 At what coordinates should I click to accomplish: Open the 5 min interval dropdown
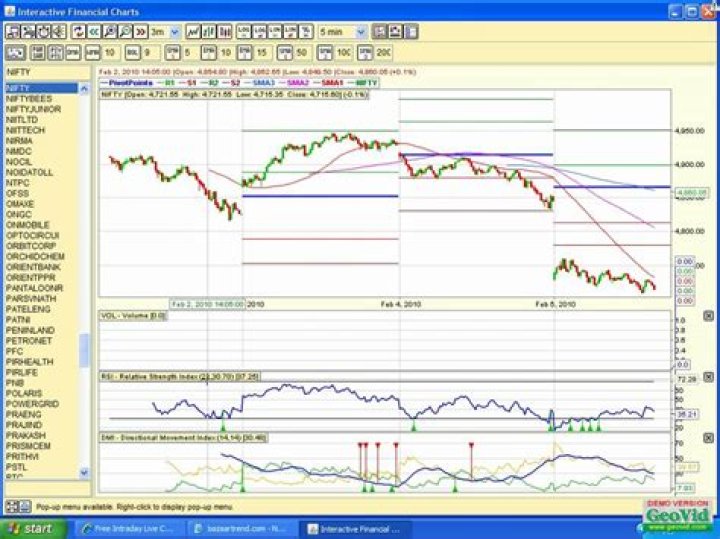point(361,32)
